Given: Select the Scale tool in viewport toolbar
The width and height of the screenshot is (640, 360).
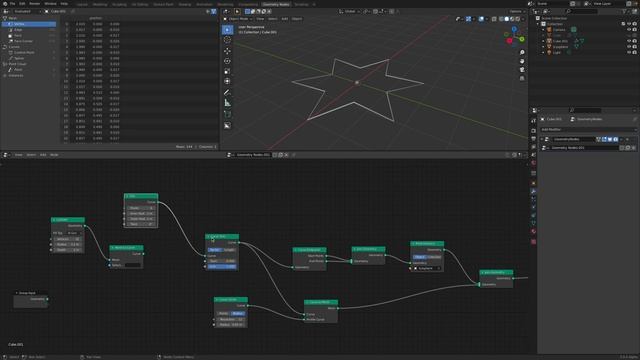Looking at the screenshot, I should coord(227,71).
